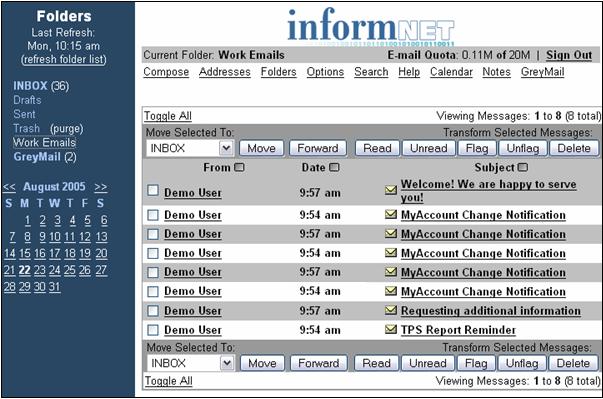The width and height of the screenshot is (603, 399).
Task: Sign Out of the webmail
Action: coord(569,55)
